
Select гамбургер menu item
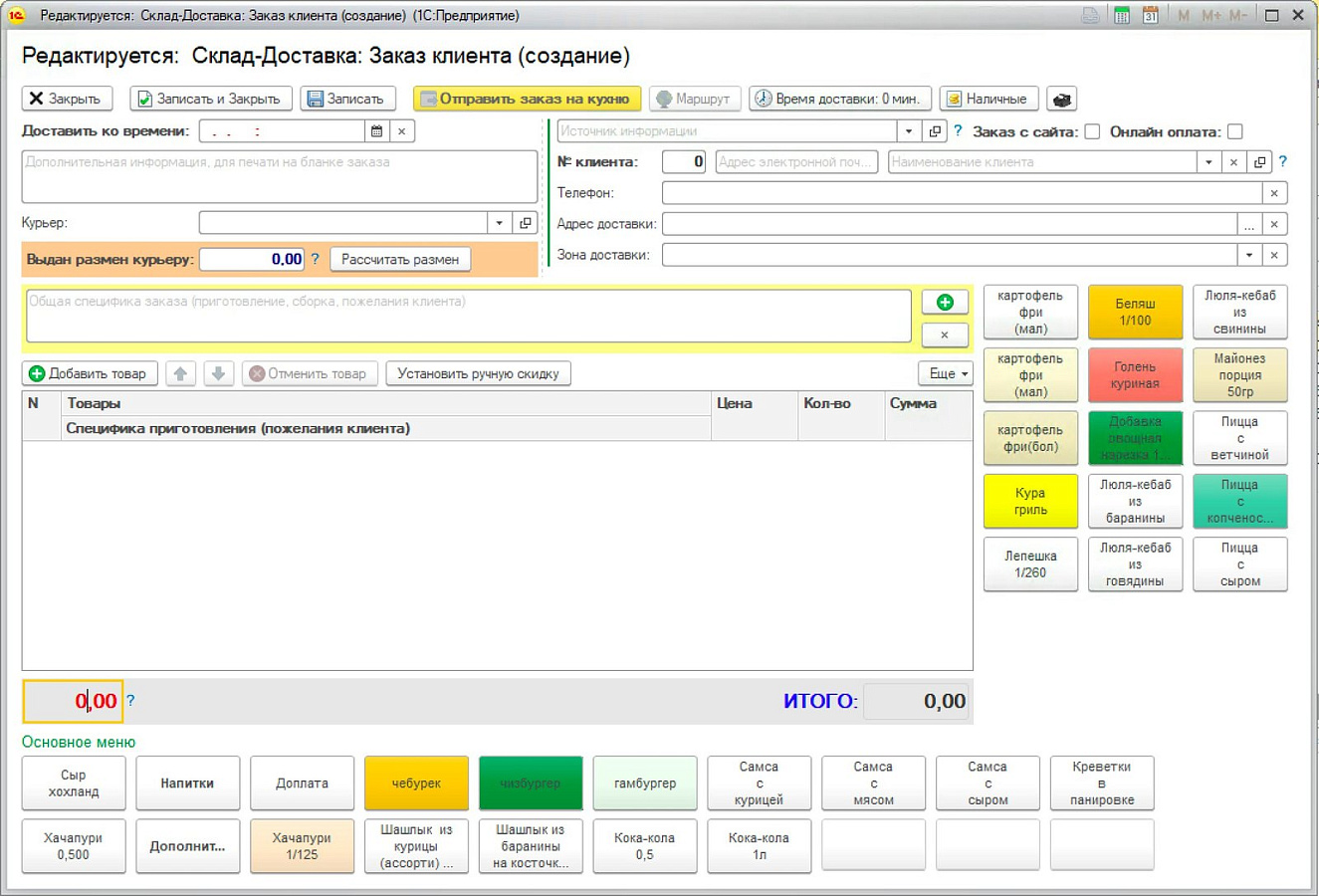pos(645,784)
